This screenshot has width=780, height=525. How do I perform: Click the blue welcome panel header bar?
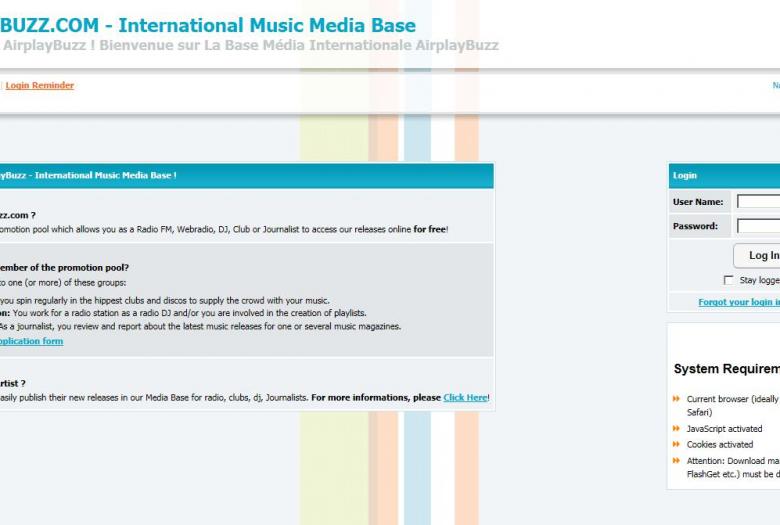(x=245, y=176)
